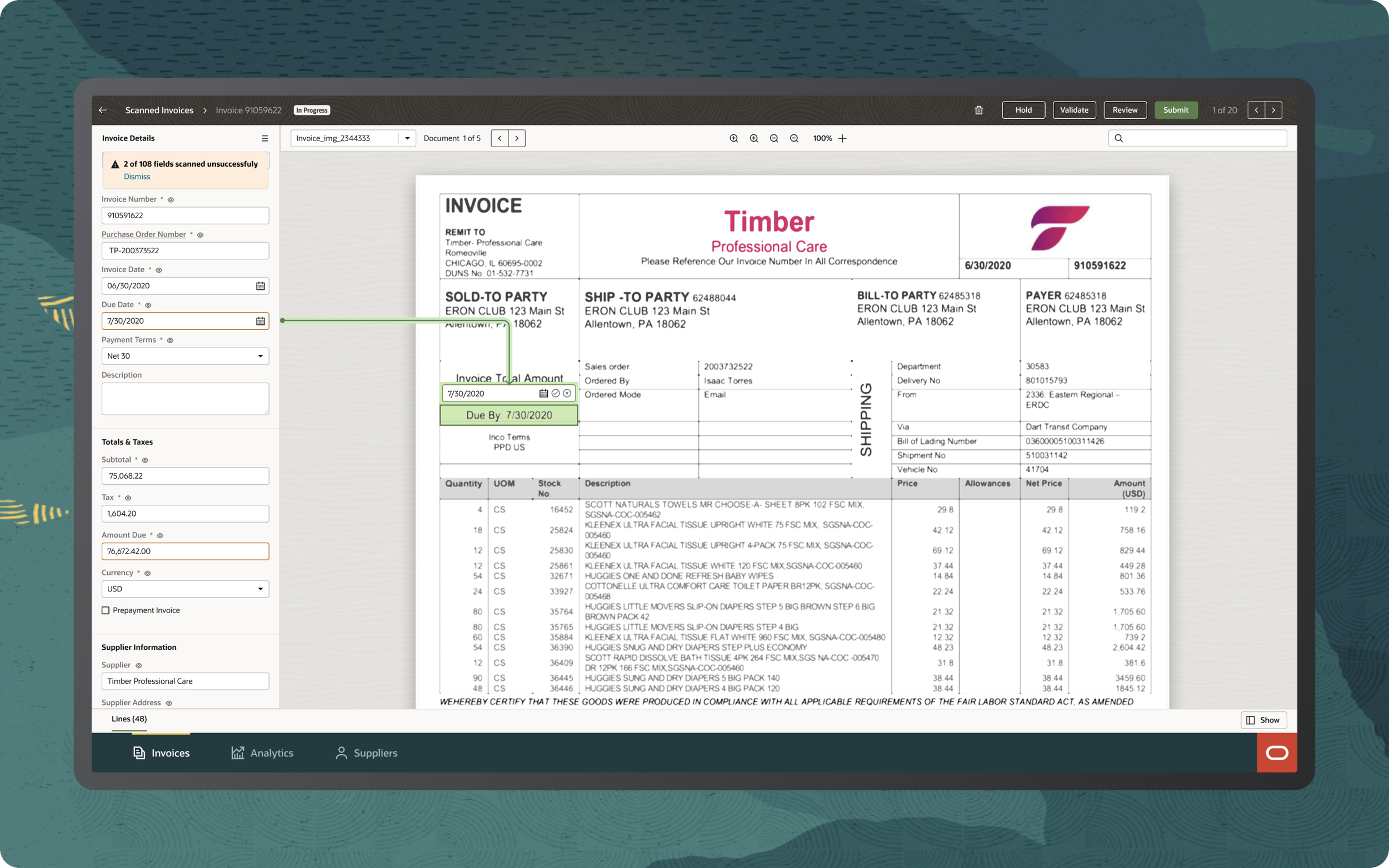
Task: Click the trash delete icon in header
Action: [978, 110]
